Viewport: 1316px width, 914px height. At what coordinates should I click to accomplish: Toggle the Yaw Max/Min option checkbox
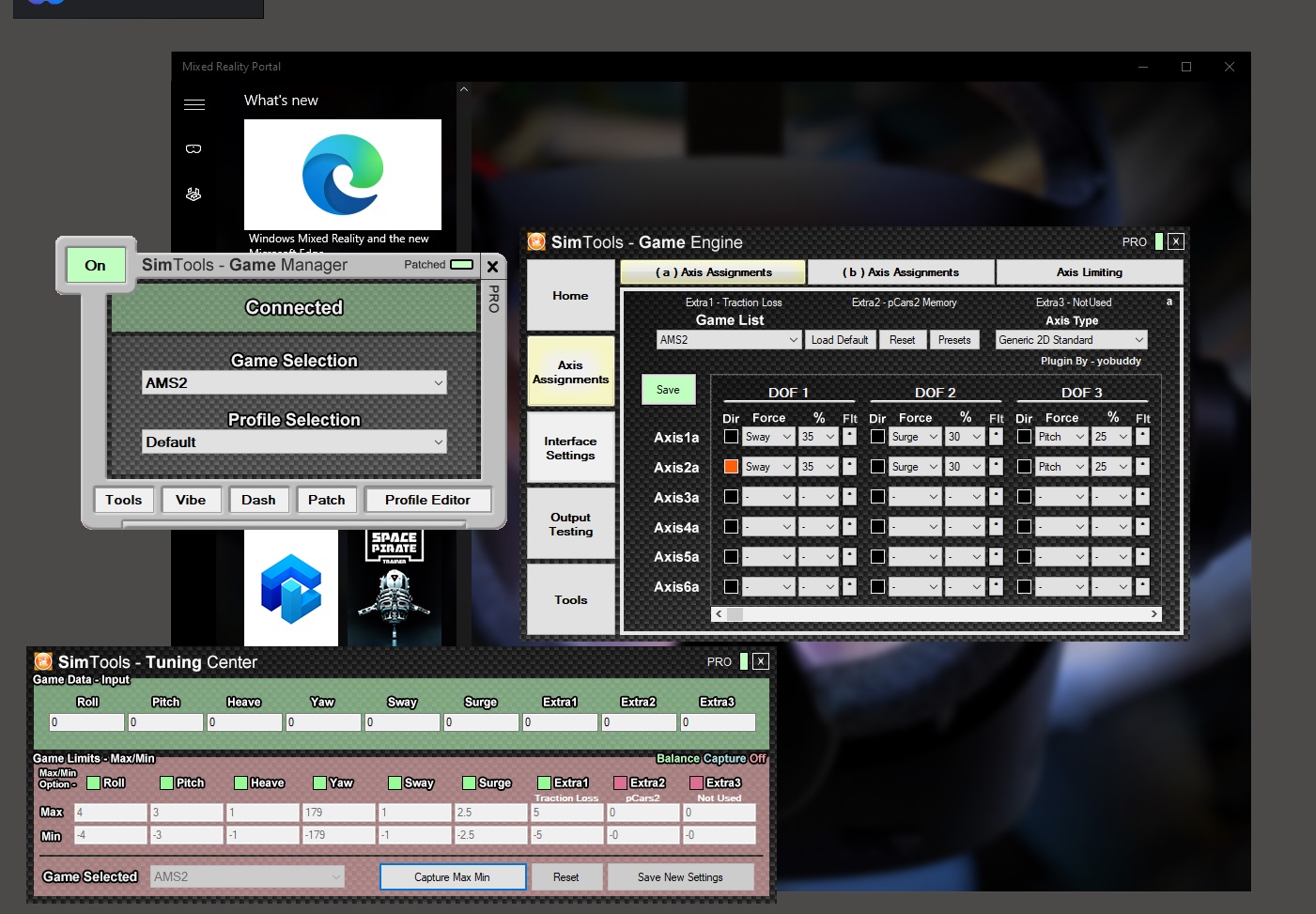[x=319, y=782]
